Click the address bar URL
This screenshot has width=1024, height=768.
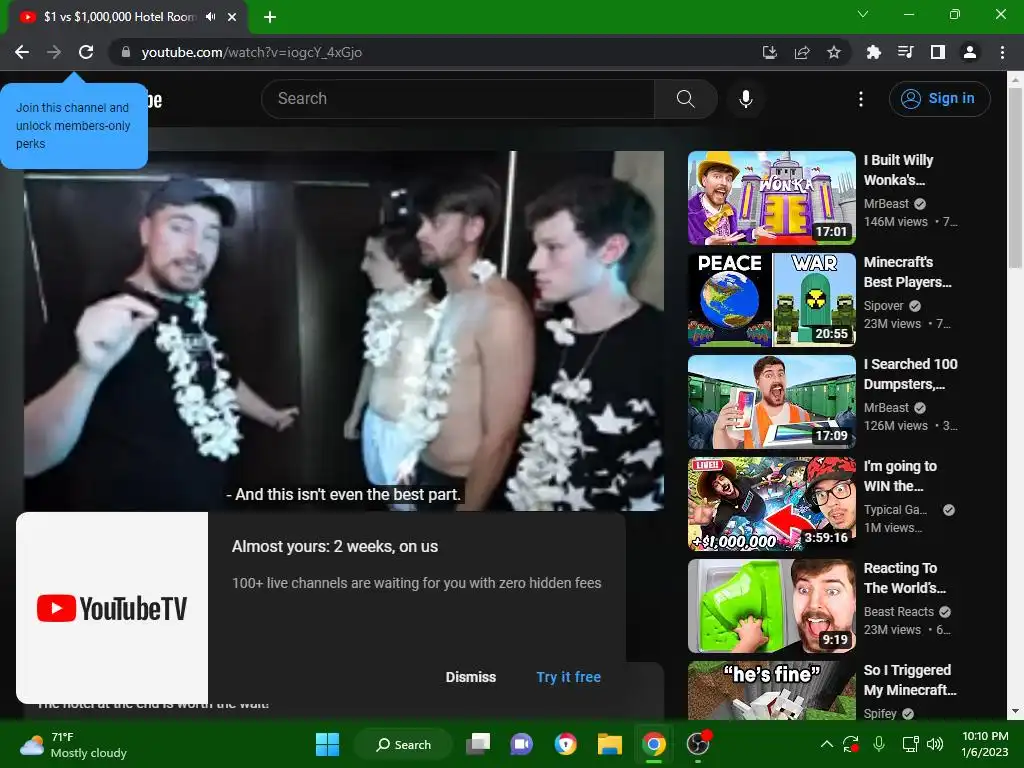[x=251, y=52]
